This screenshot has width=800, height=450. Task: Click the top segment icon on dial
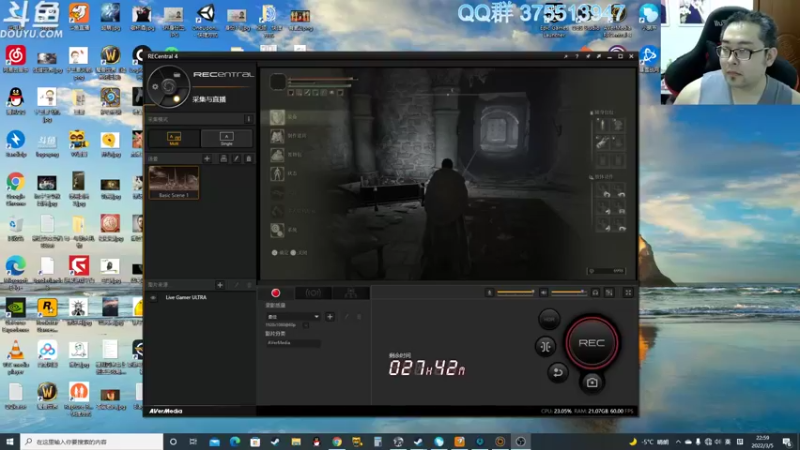point(177,74)
